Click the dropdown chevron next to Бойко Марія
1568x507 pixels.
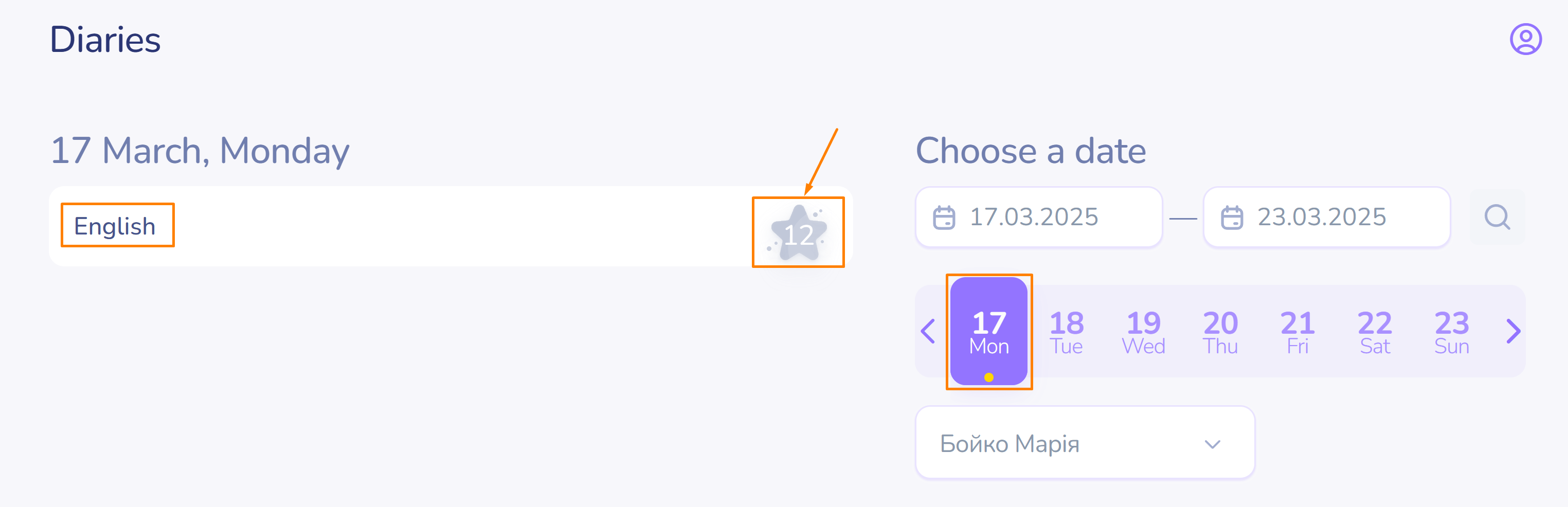pyautogui.click(x=1213, y=444)
